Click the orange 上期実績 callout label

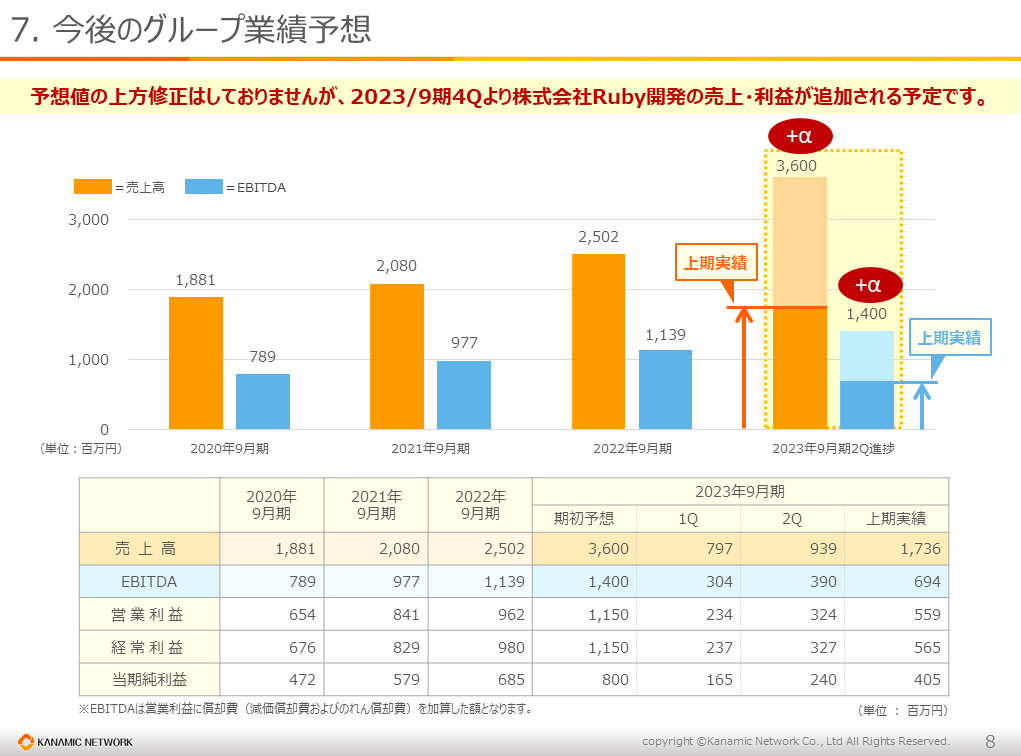pyautogui.click(x=716, y=262)
